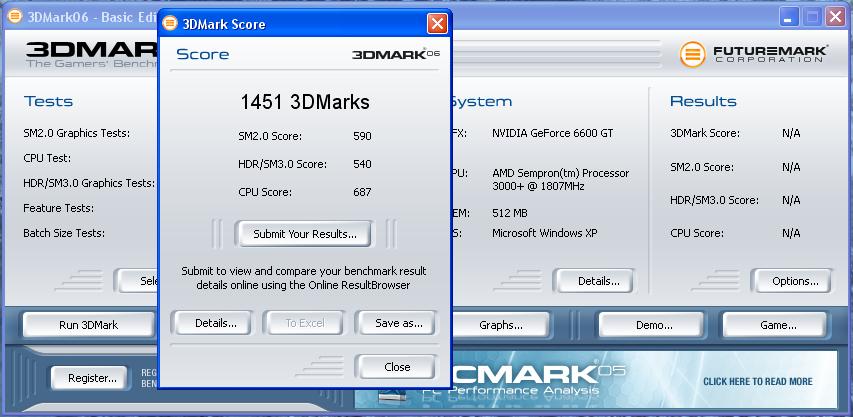Click HDR/SM3.0 Score value 540

pos(362,164)
